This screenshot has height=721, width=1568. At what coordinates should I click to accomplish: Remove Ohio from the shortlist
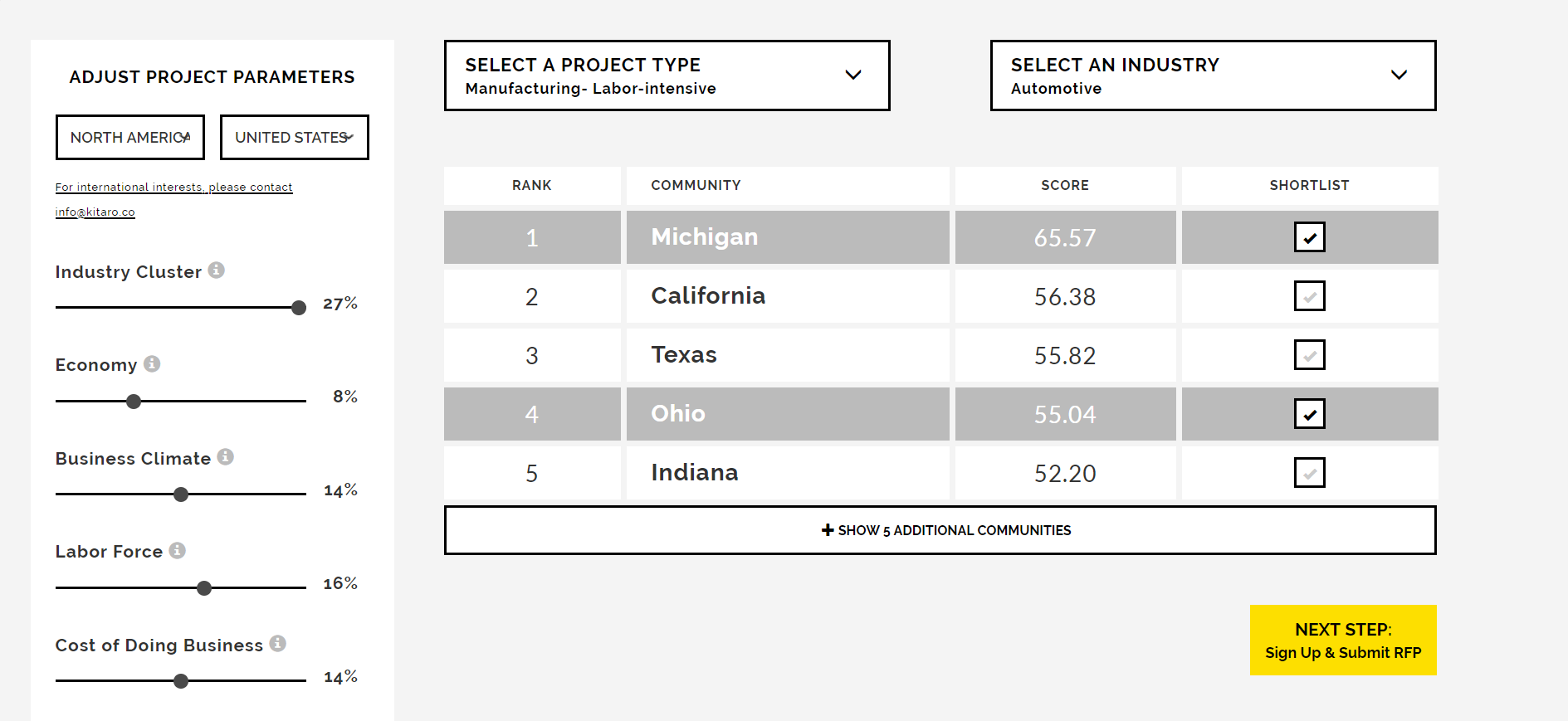pyautogui.click(x=1309, y=414)
